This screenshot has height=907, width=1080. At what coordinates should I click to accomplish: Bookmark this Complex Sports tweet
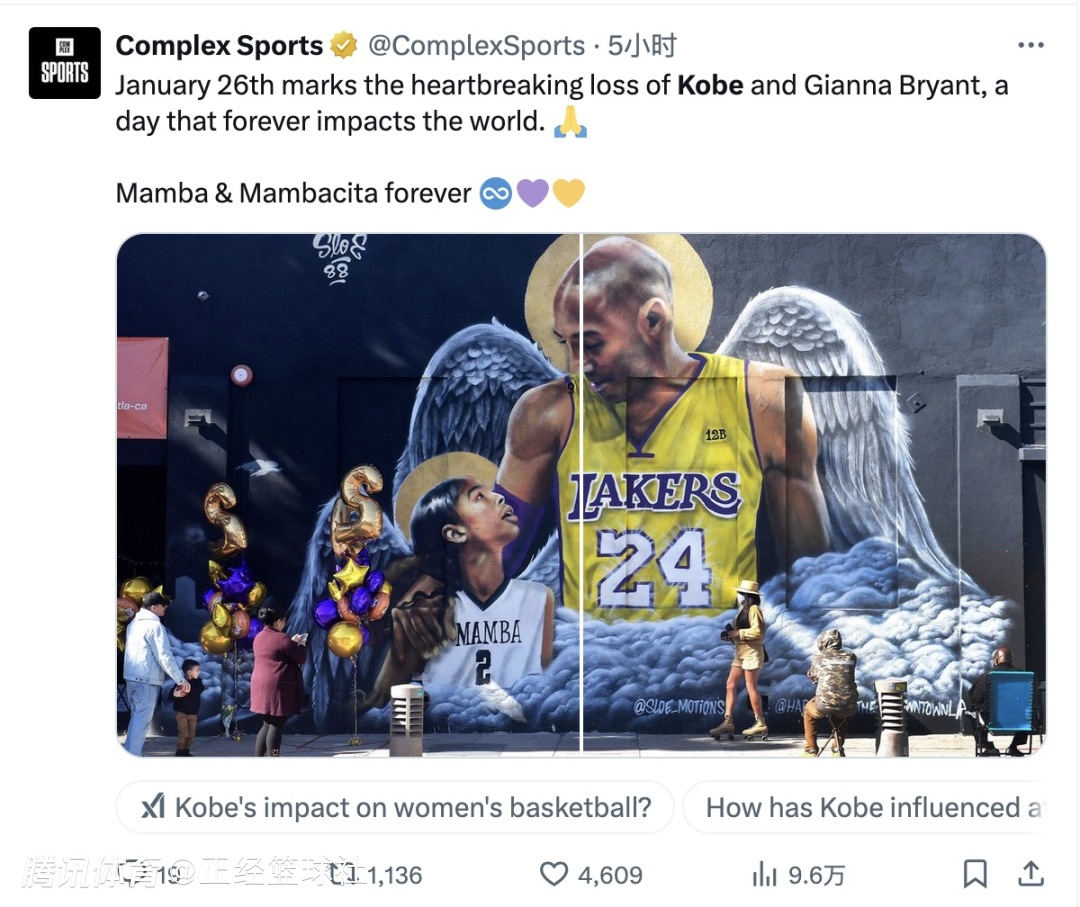(975, 874)
